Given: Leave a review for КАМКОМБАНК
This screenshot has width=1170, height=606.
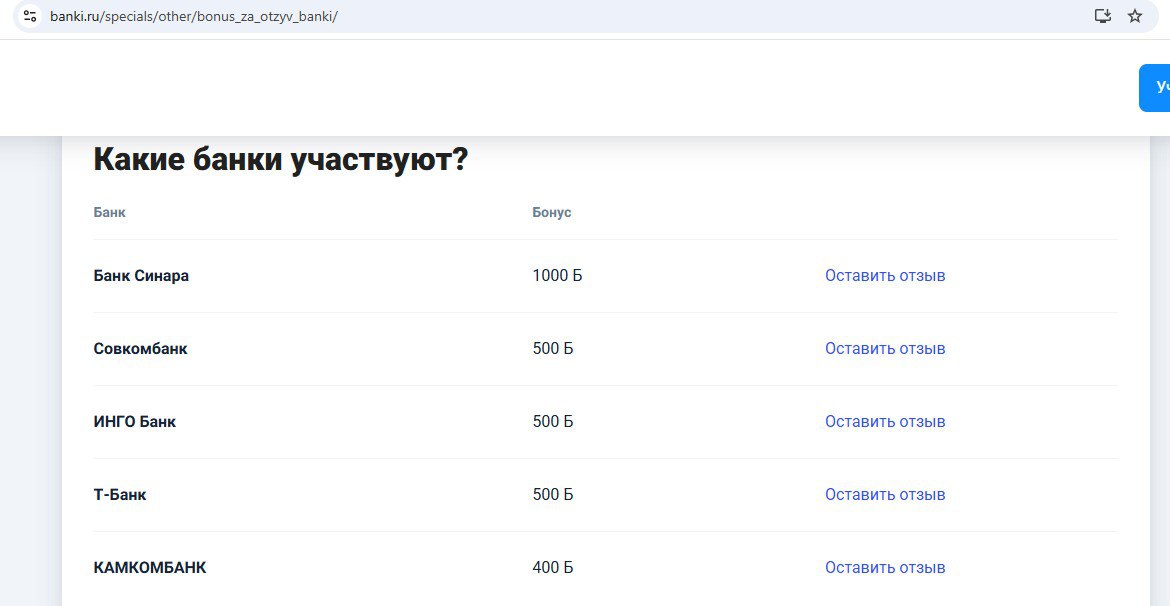Looking at the screenshot, I should 884,568.
